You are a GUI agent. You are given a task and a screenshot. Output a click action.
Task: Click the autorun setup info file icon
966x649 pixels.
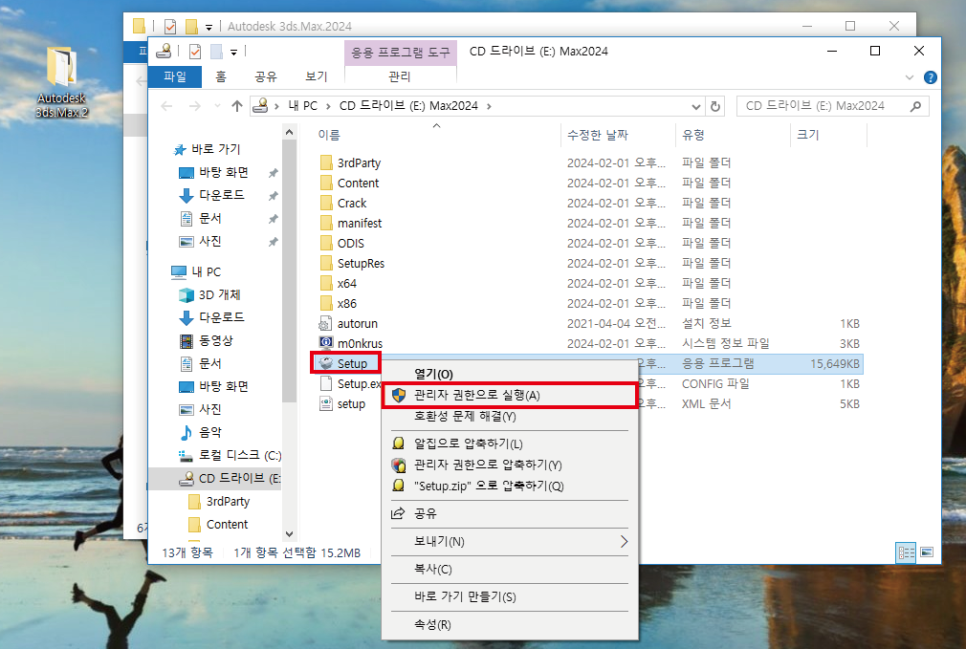325,324
